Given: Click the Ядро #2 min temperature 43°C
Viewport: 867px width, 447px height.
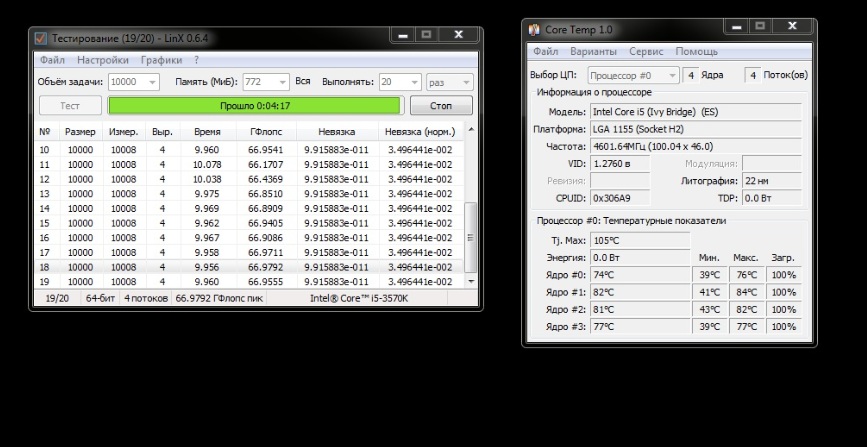Looking at the screenshot, I should pyautogui.click(x=709, y=309).
